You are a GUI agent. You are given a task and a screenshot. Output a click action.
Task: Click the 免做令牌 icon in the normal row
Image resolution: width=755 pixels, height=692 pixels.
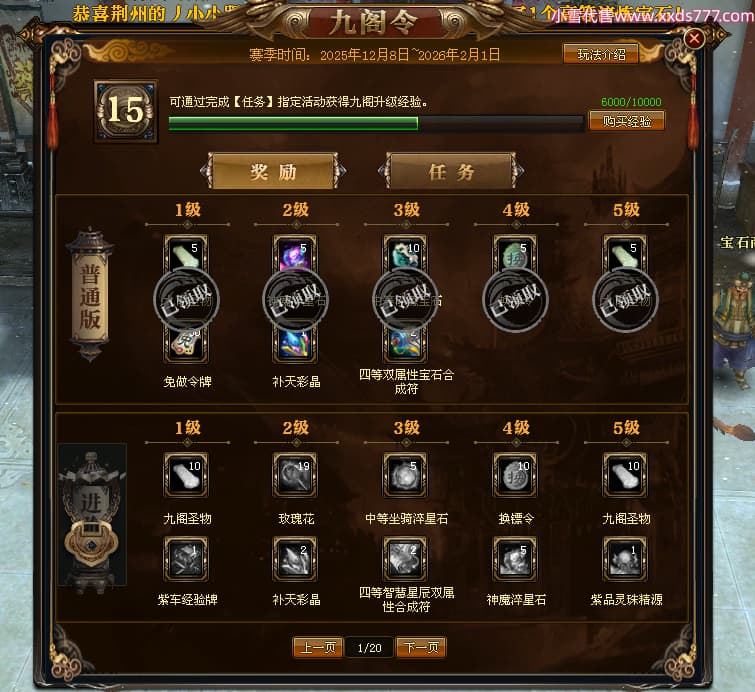(x=186, y=344)
